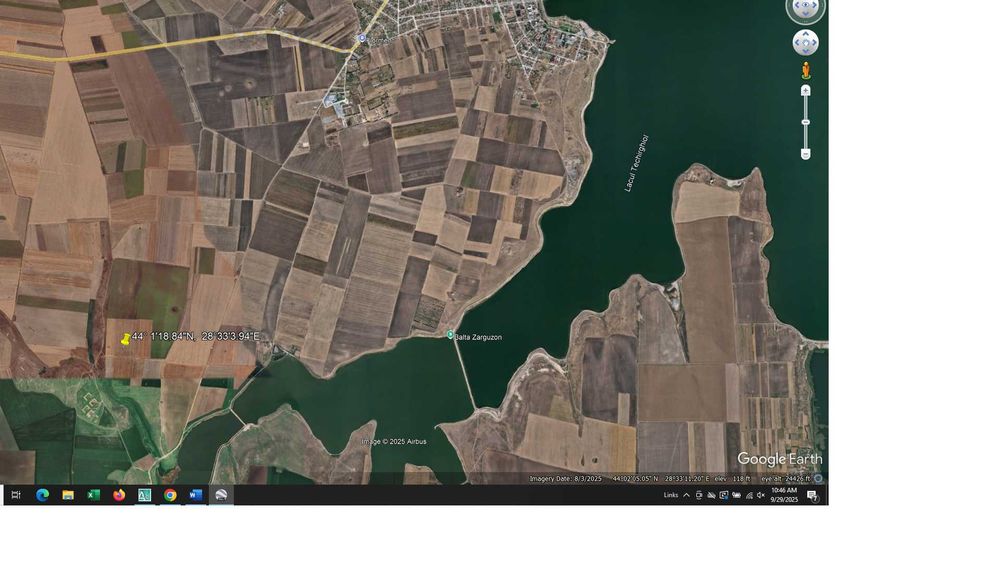Viewport: 1000px width, 563px height.
Task: Click the Links toolbar label in the taskbar
Action: [x=671, y=495]
